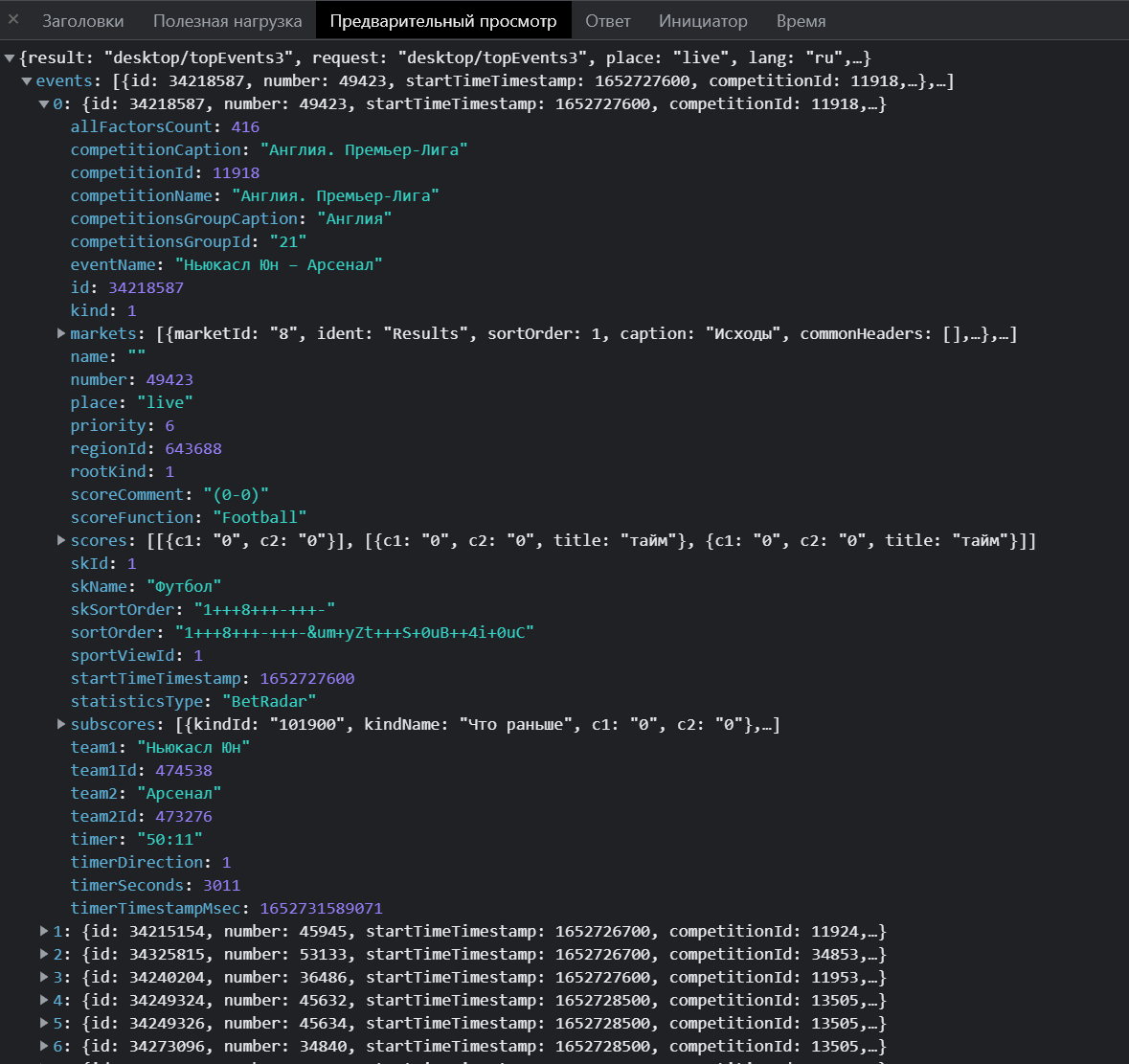Expand event 4 with id 34249324
This screenshot has height=1064, width=1129.
pyautogui.click(x=44, y=1000)
